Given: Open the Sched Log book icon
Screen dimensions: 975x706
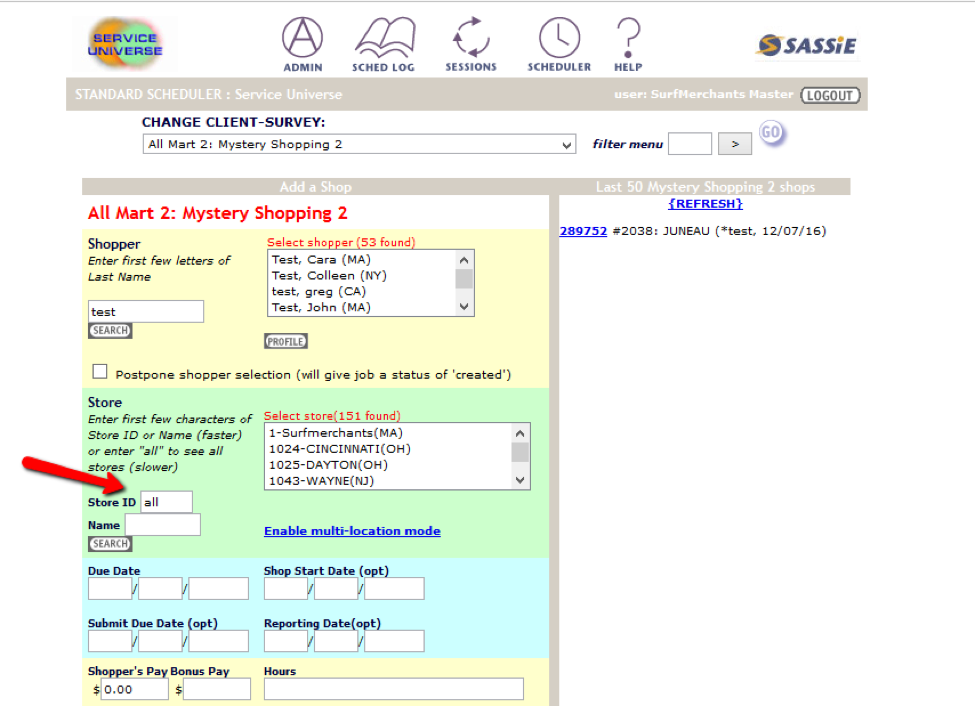Looking at the screenshot, I should tap(384, 44).
